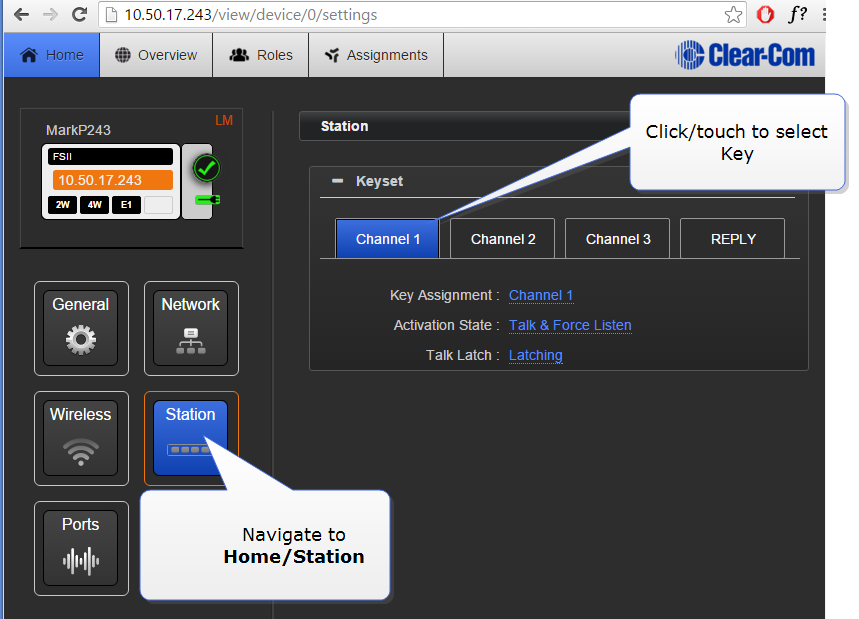The image size is (859, 619).
Task: Open the Key Assignment Channel 1 dropdown
Action: 541,295
